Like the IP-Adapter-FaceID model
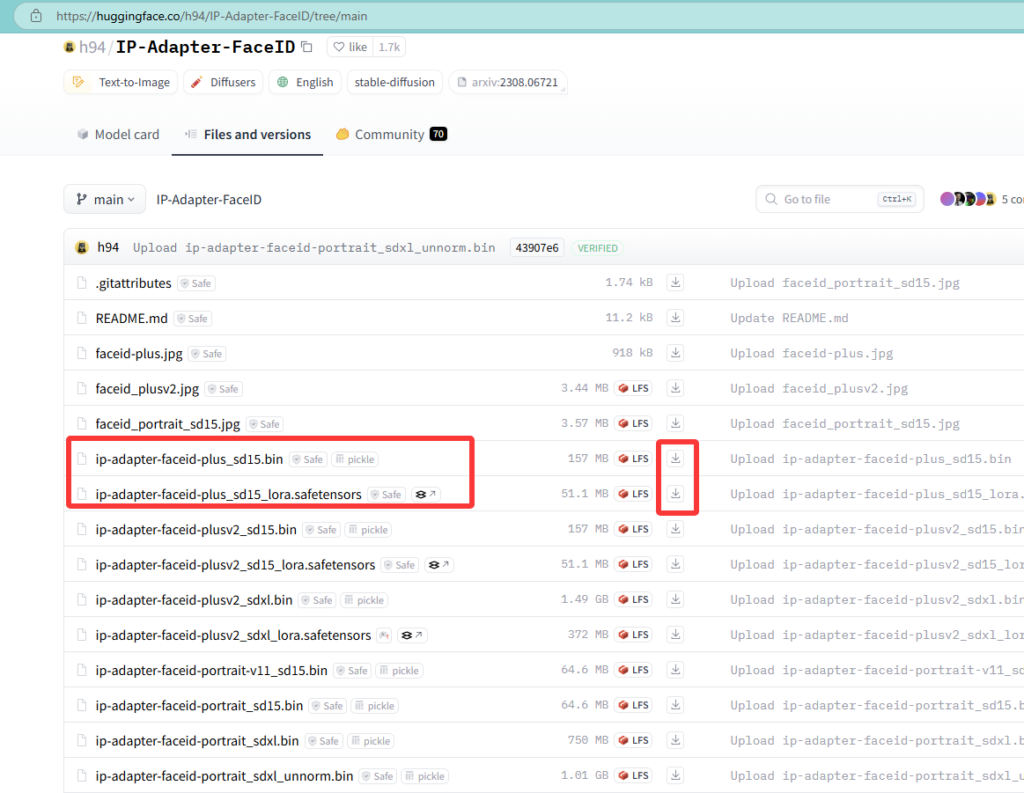This screenshot has height=793, width=1024. point(350,47)
